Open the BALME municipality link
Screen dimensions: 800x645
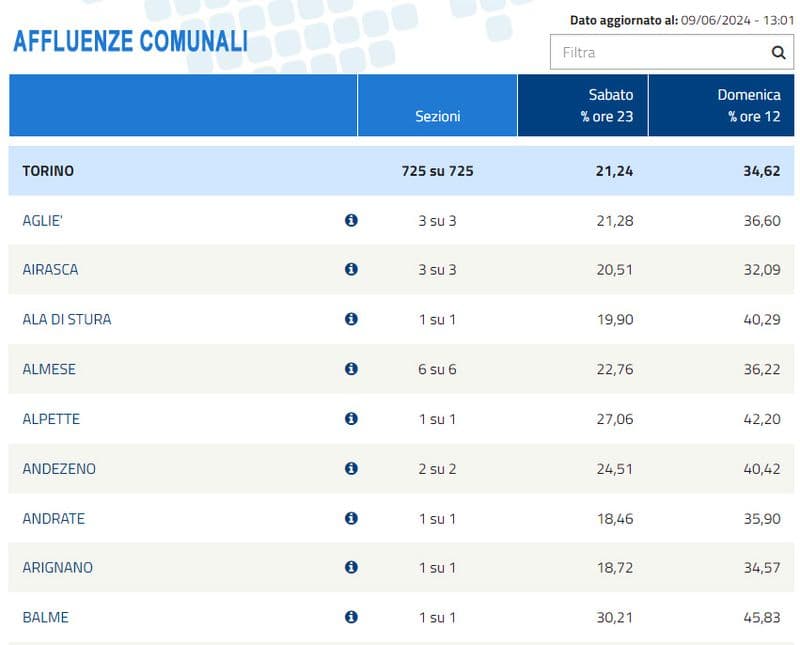click(45, 617)
